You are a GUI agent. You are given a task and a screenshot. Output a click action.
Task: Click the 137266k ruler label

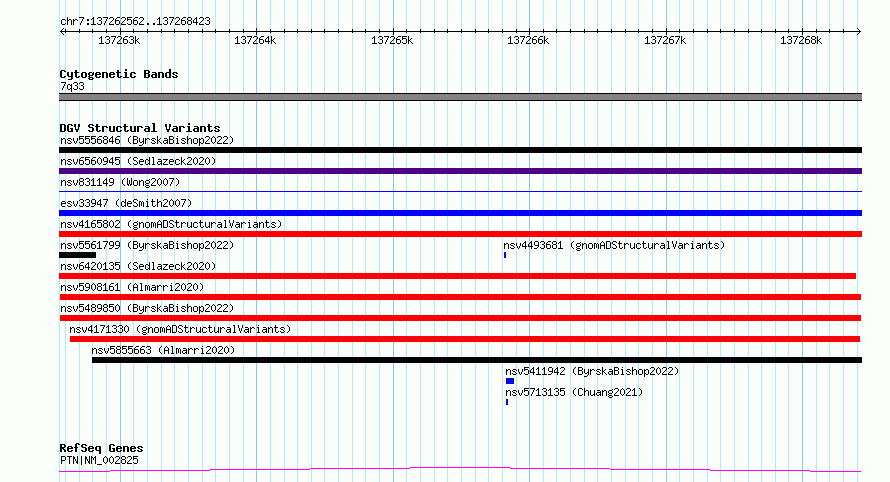[528, 40]
